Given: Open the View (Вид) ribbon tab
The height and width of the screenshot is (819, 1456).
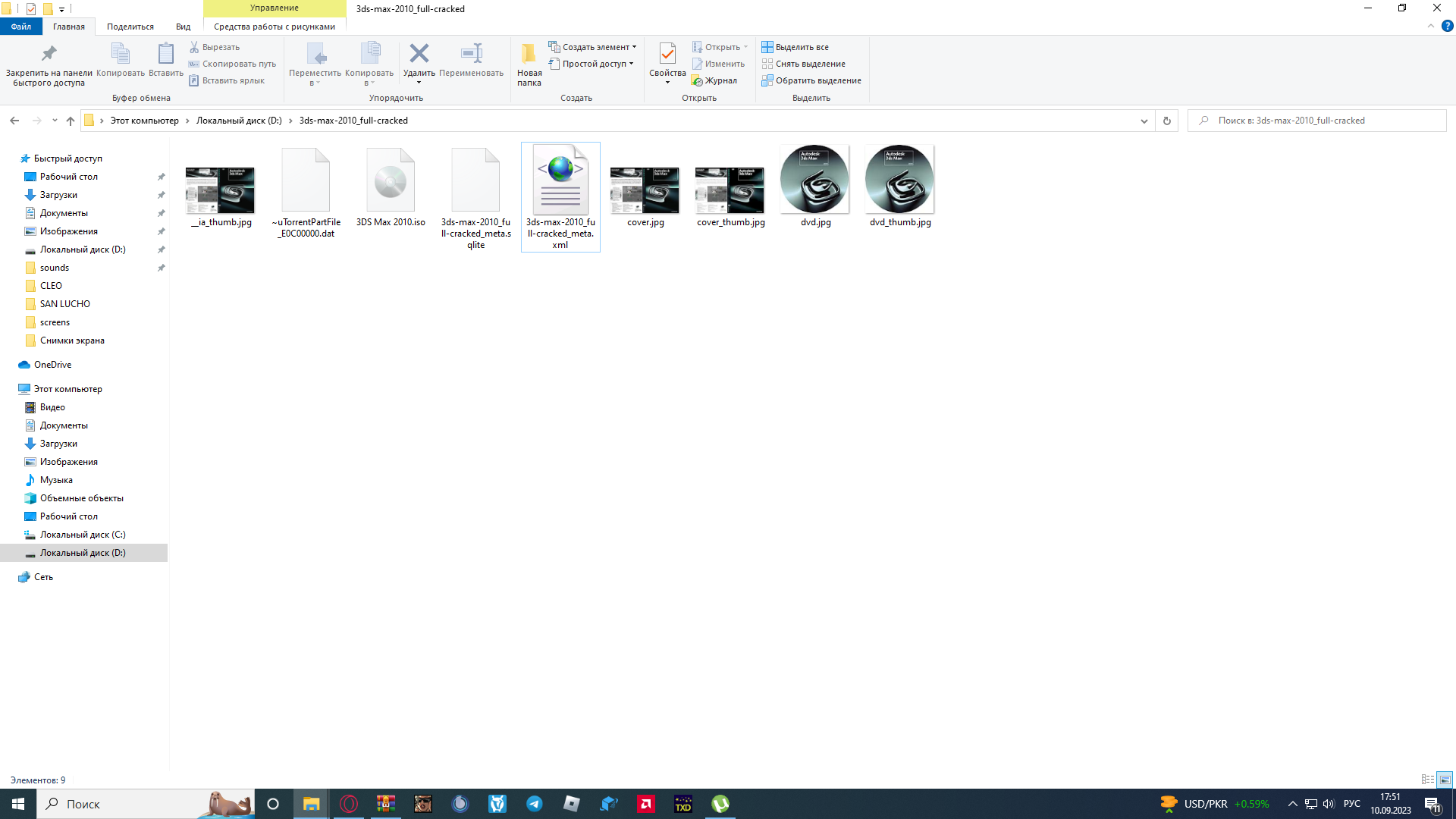Looking at the screenshot, I should coord(183,27).
